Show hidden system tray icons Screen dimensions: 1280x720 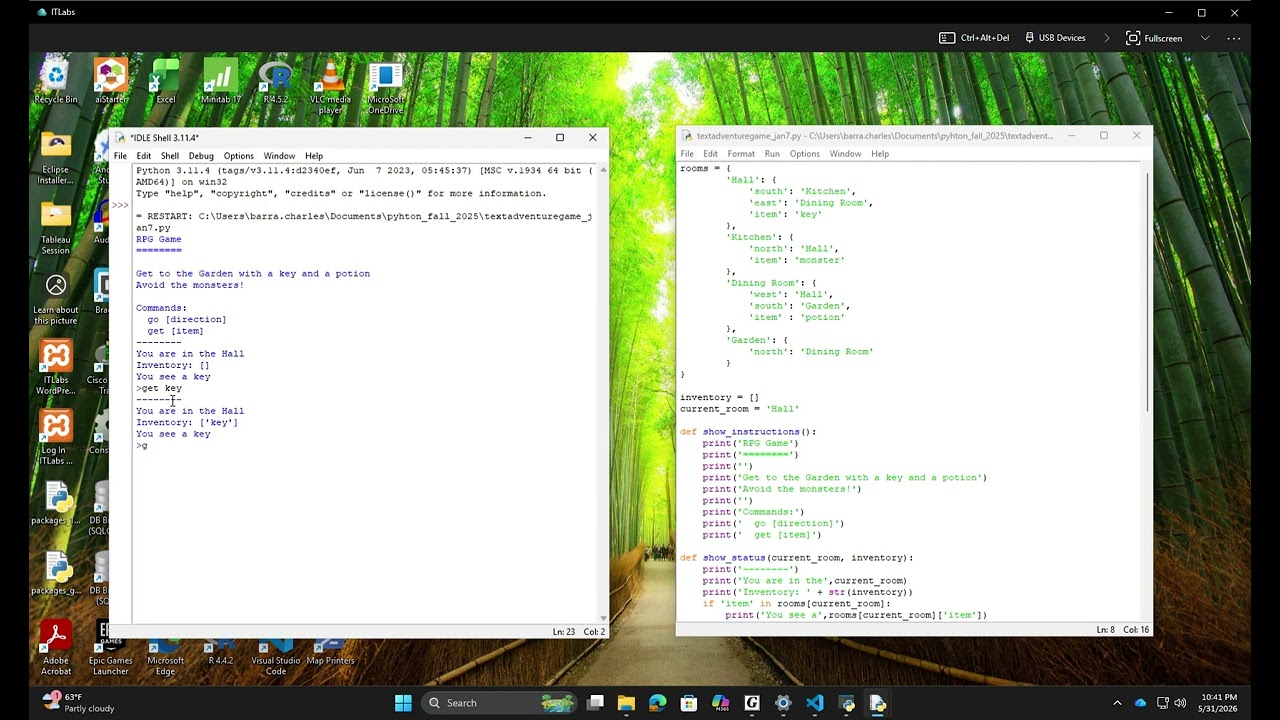click(x=1117, y=703)
